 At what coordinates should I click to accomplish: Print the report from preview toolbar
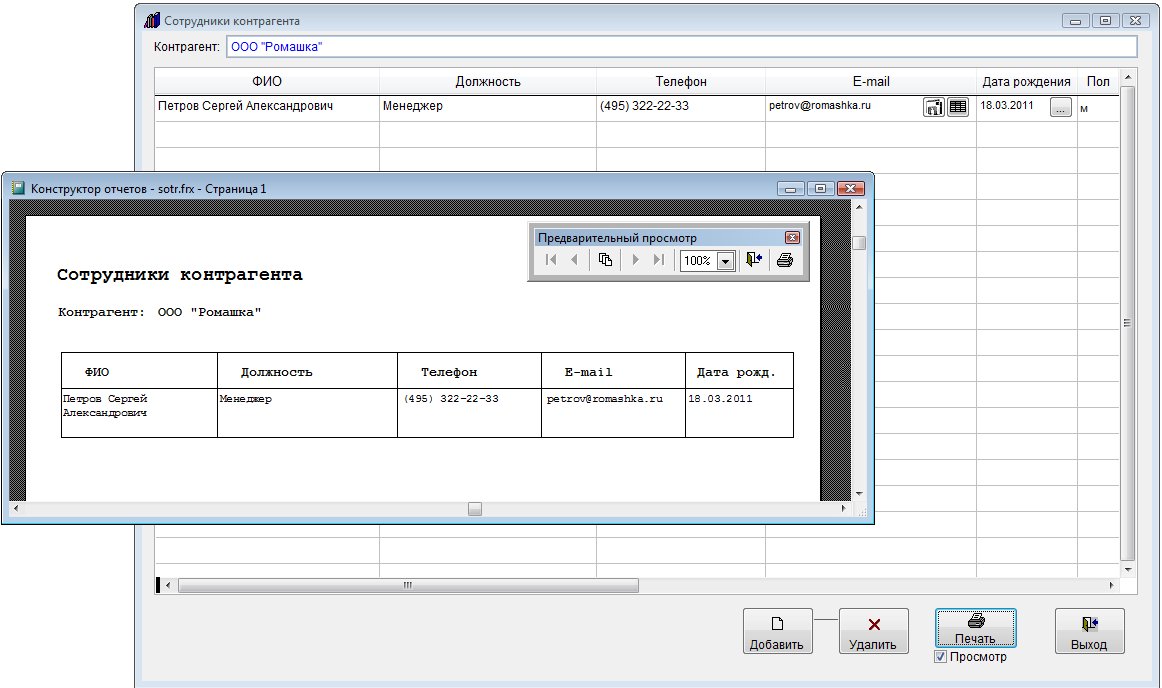pos(785,260)
